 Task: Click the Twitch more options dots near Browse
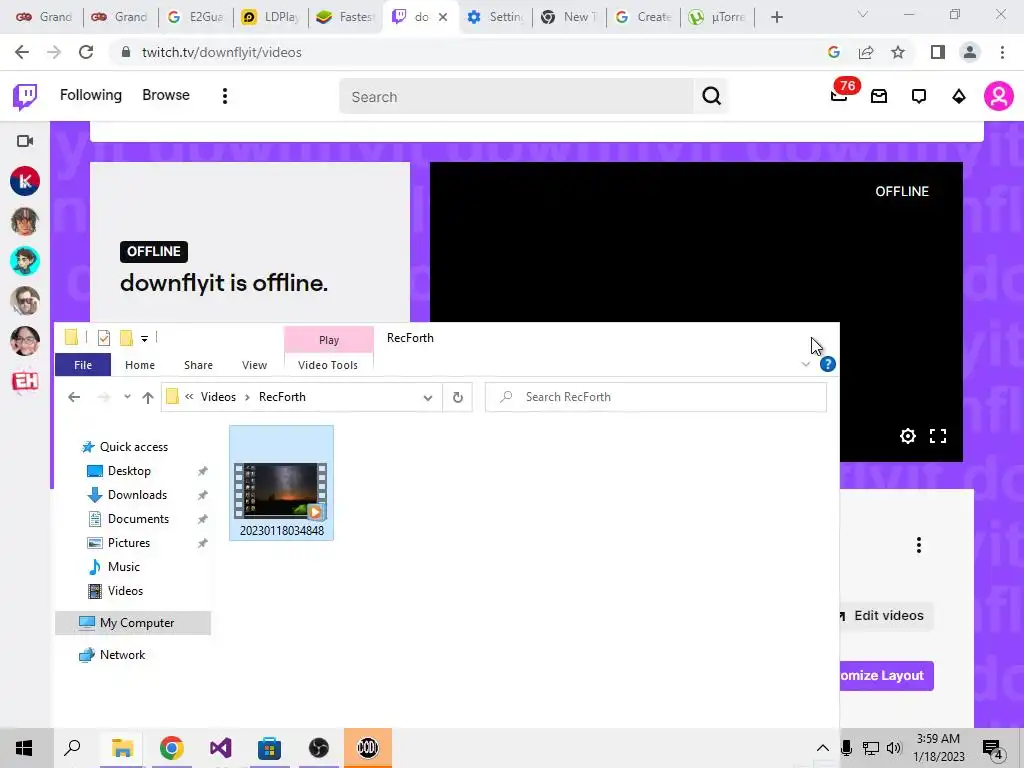(225, 96)
